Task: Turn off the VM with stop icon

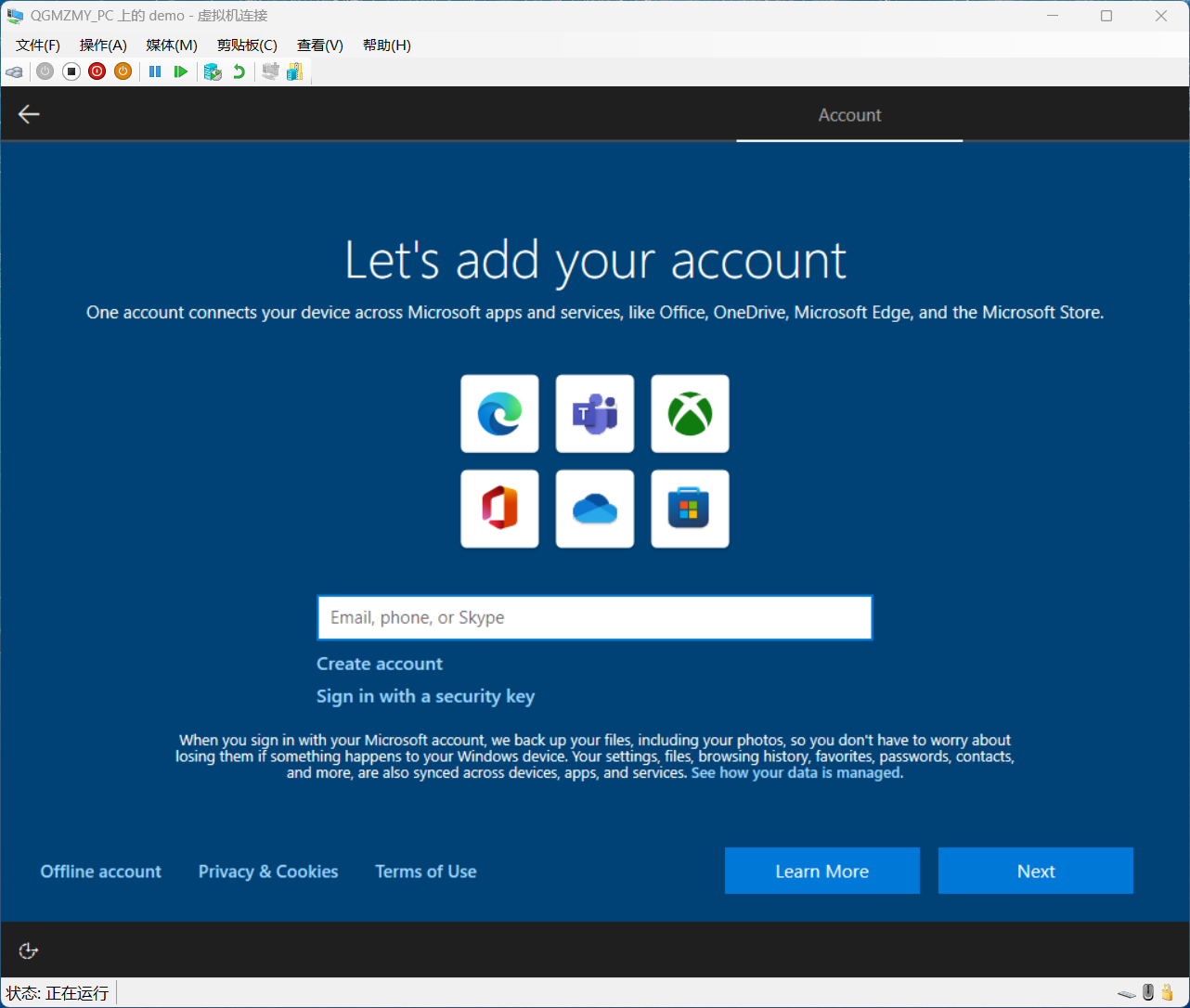Action: coord(71,71)
